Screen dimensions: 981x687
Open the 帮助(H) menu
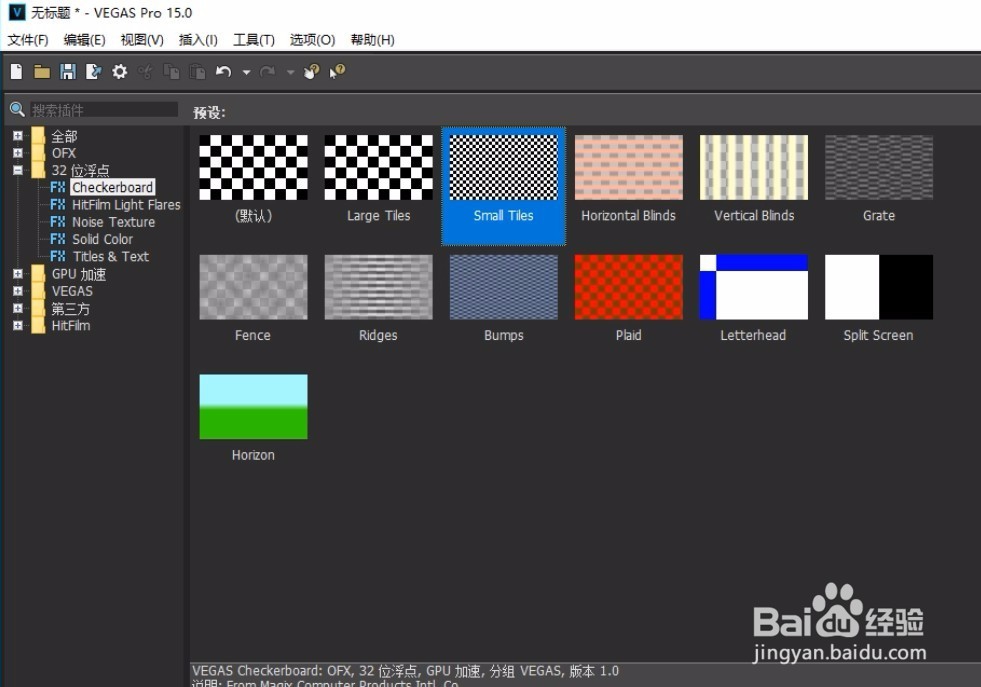click(372, 40)
